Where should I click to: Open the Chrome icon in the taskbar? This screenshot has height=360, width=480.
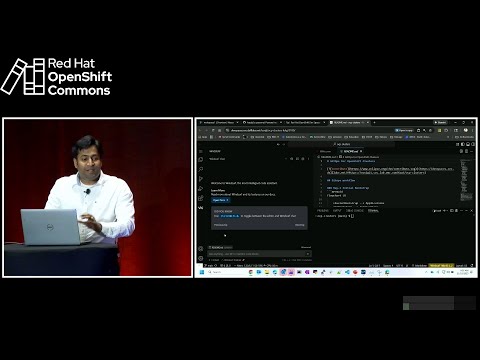(x=251, y=272)
